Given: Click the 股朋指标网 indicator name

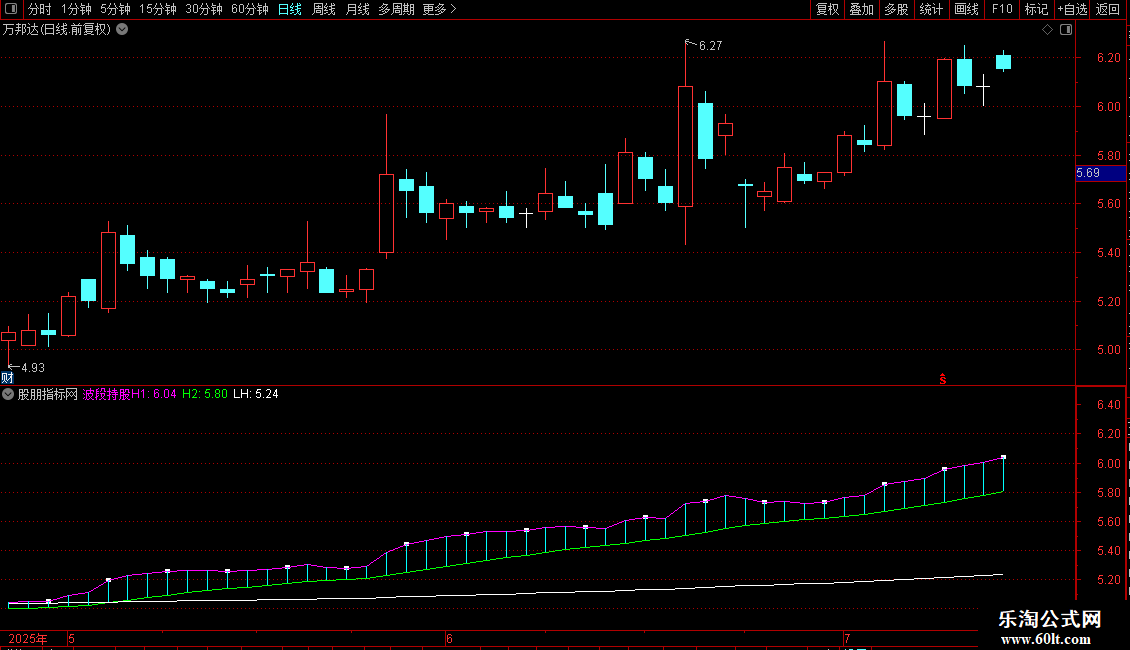Looking at the screenshot, I should tap(48, 394).
